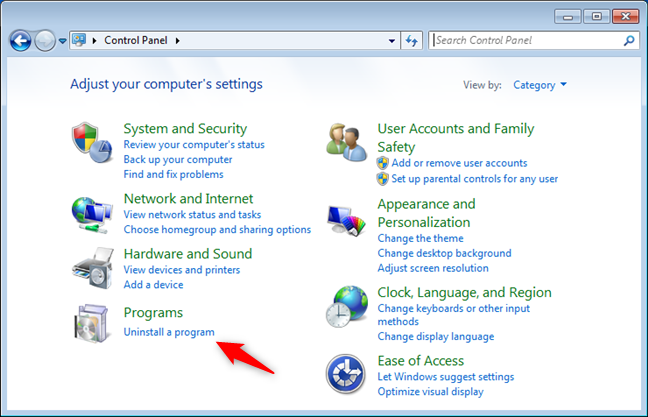Click Adjust screen resolution link
Image resolution: width=648 pixels, height=417 pixels.
[433, 268]
